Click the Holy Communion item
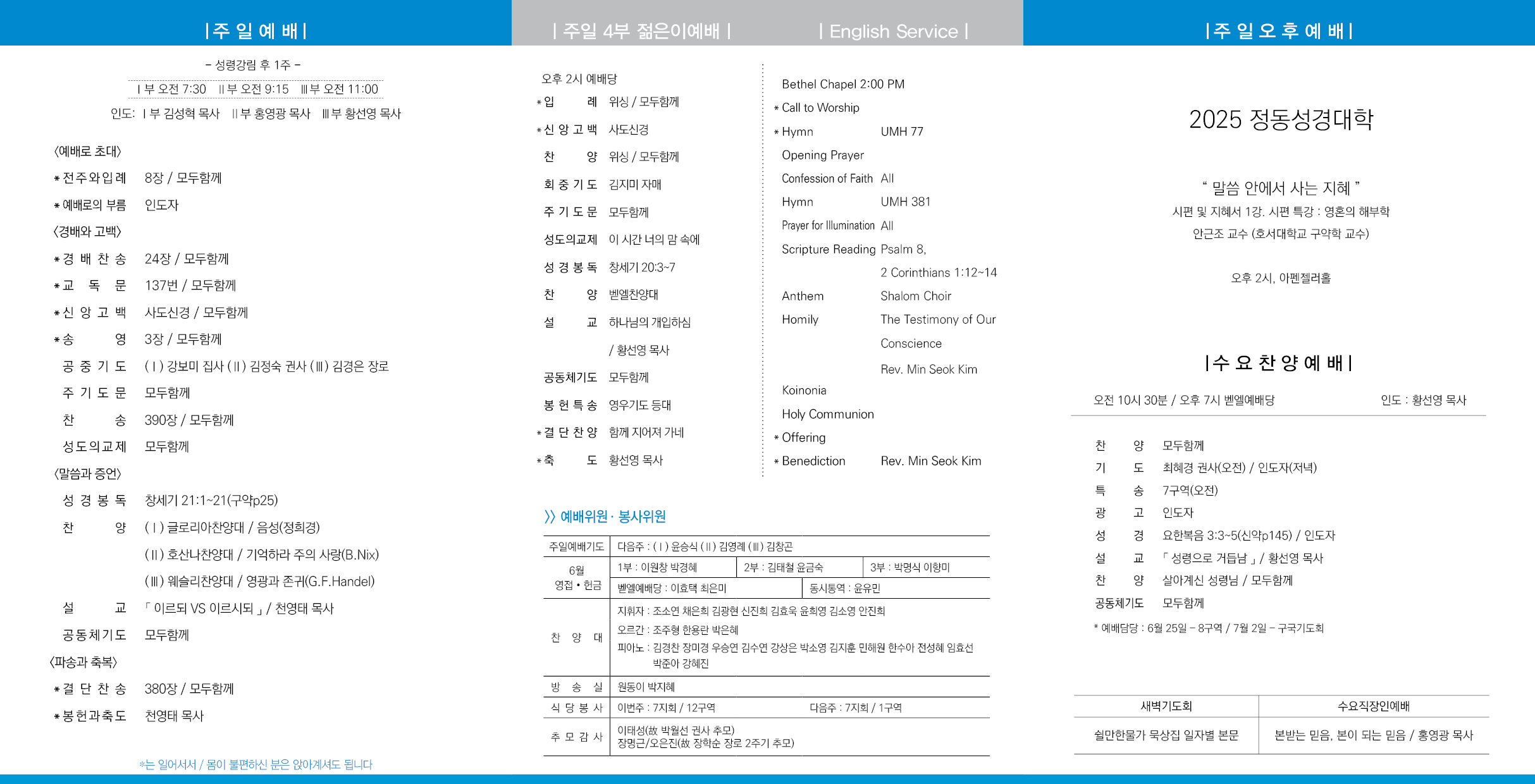 (x=827, y=414)
